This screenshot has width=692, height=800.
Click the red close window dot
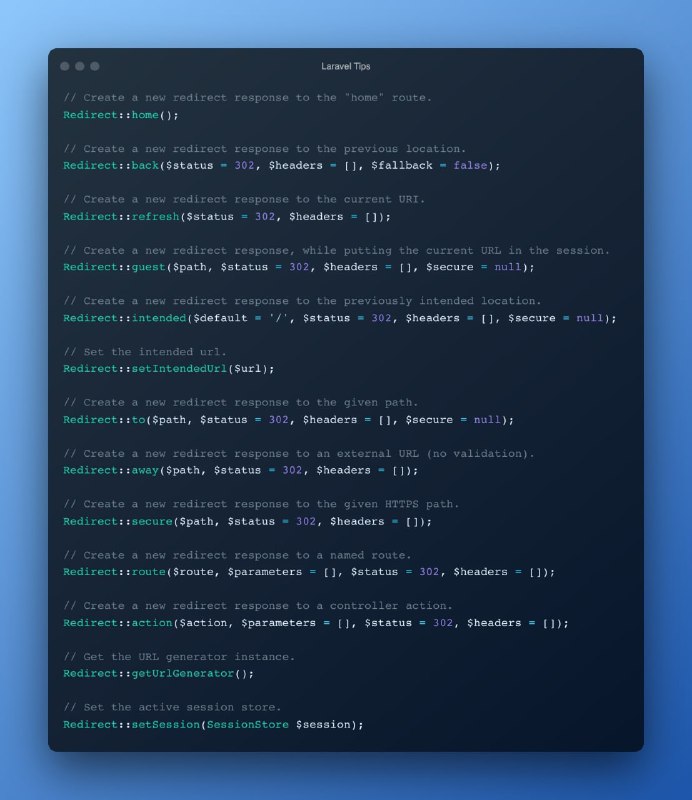pos(64,66)
